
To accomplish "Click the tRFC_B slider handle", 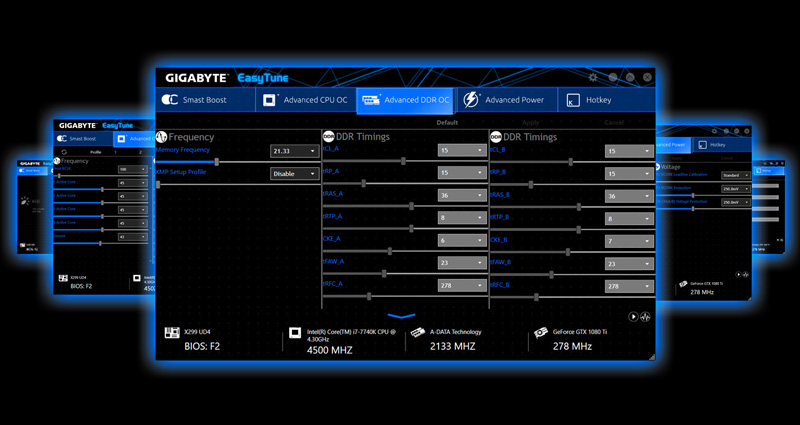I will (536, 297).
